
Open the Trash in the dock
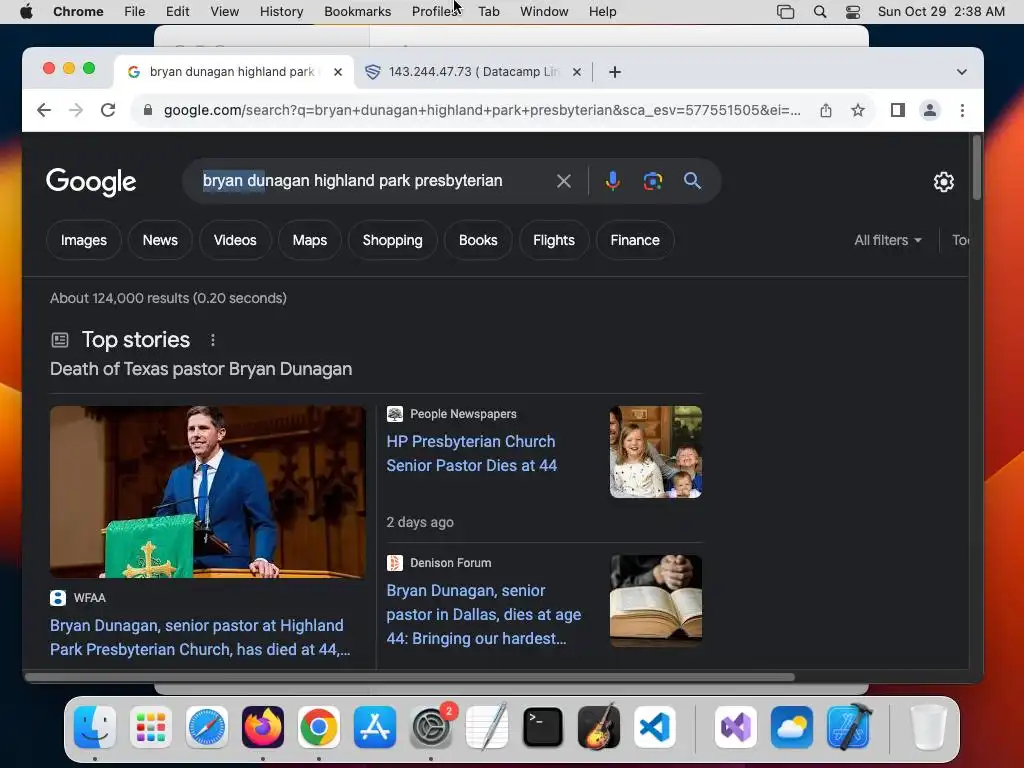[x=928, y=727]
